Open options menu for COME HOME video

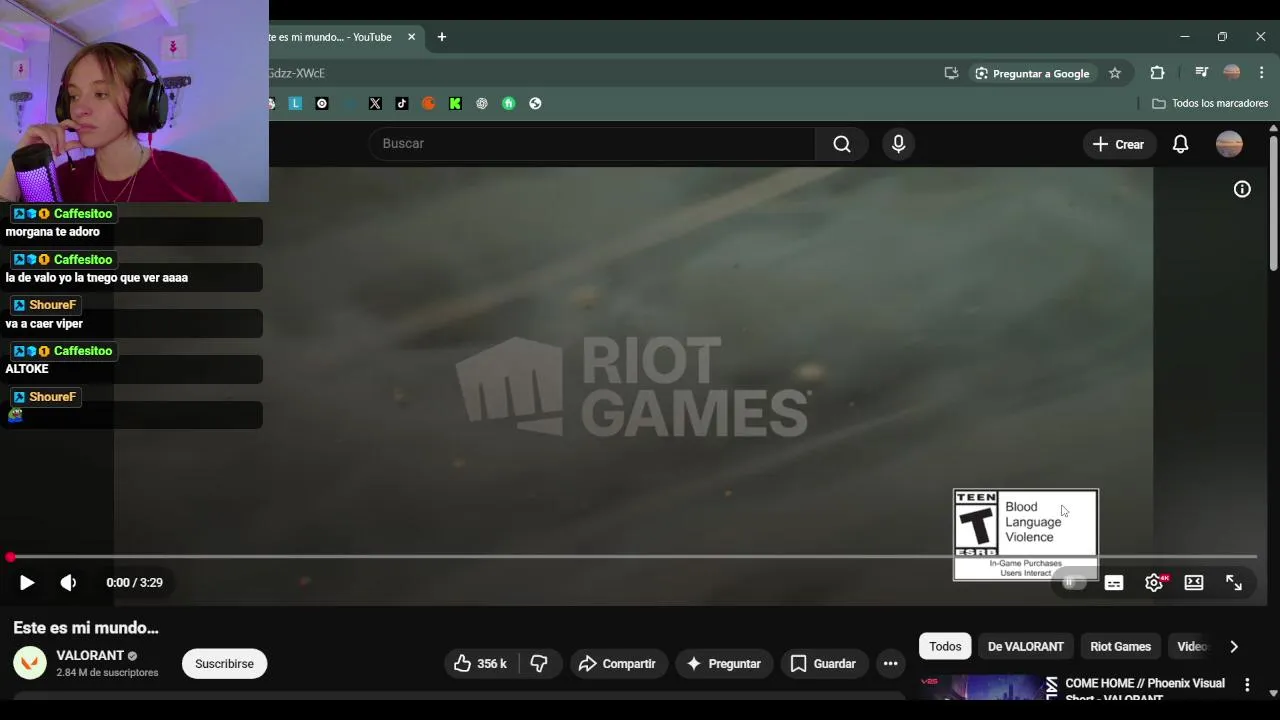1247,685
